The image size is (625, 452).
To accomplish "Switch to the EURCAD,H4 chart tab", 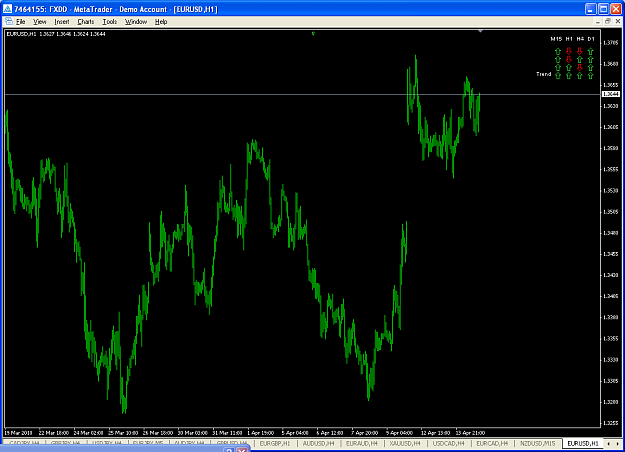I will point(492,443).
